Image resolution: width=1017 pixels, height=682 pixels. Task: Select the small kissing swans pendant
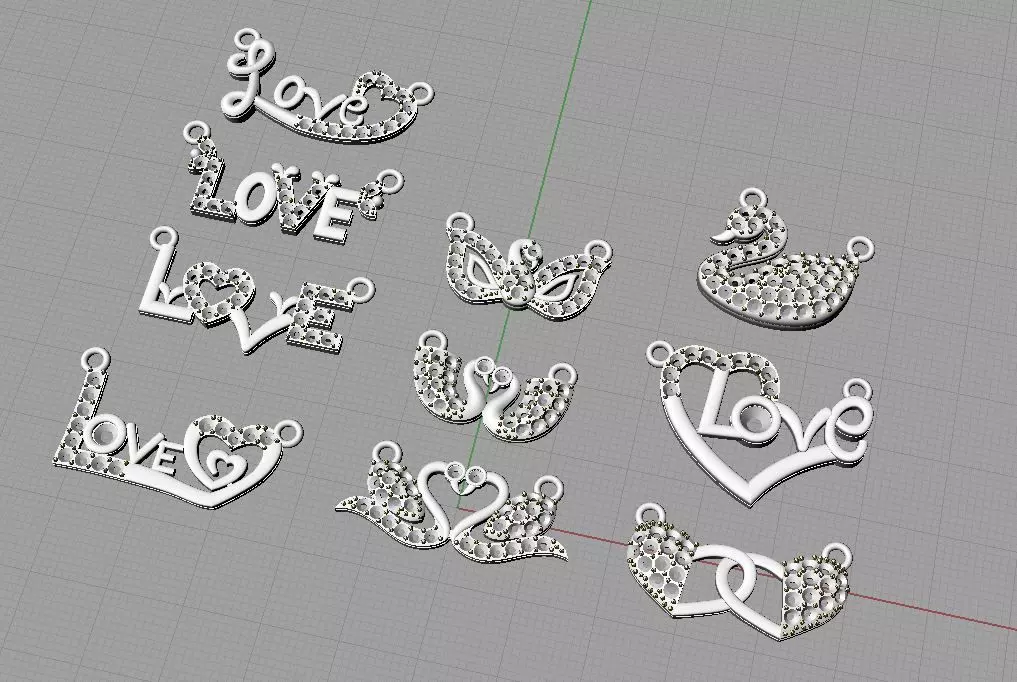coord(496,387)
